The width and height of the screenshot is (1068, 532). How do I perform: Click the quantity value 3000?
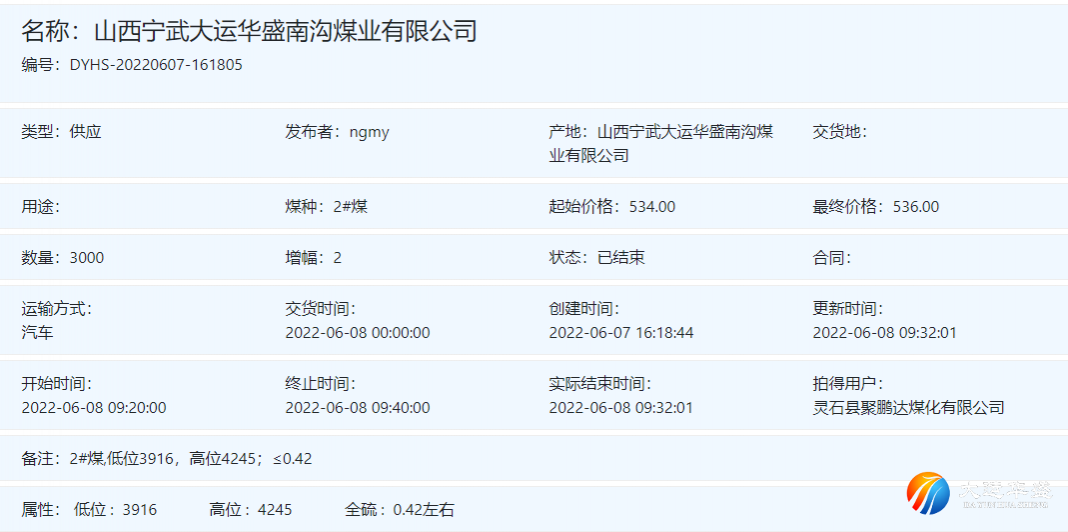(87, 258)
